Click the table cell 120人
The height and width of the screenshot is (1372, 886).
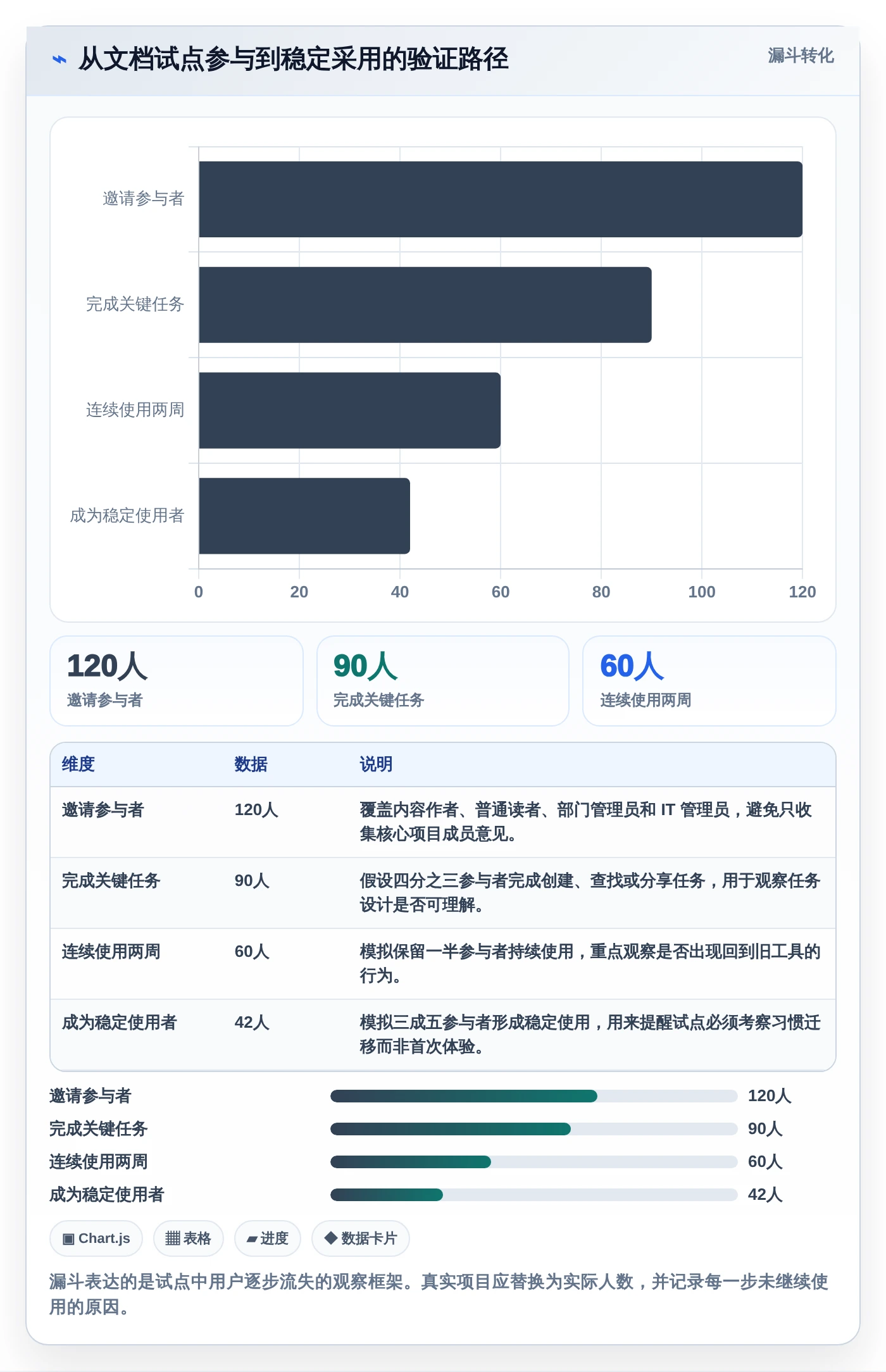pos(256,810)
